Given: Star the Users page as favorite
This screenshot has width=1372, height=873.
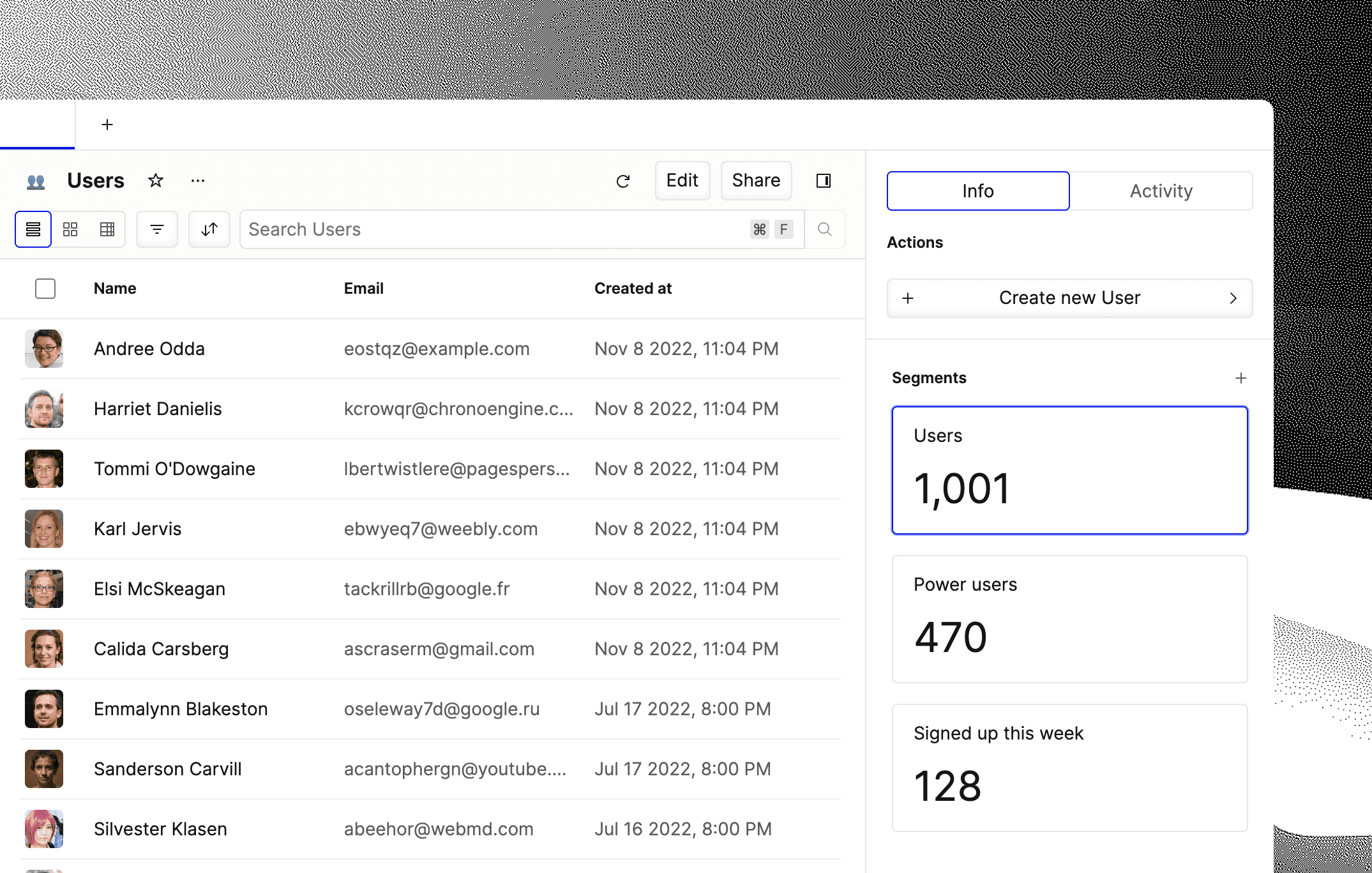Looking at the screenshot, I should (156, 181).
